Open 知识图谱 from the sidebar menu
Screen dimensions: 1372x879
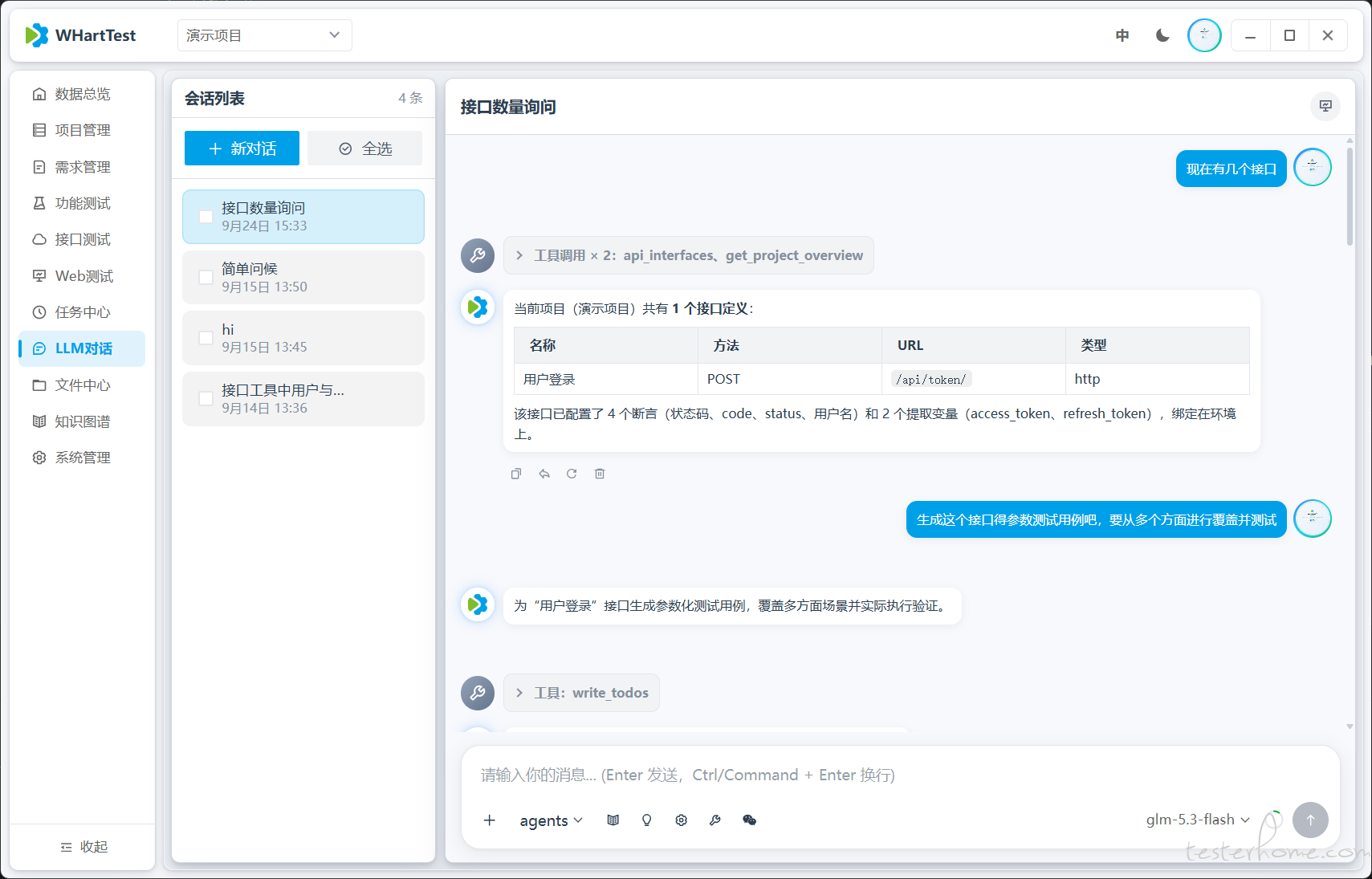82,421
